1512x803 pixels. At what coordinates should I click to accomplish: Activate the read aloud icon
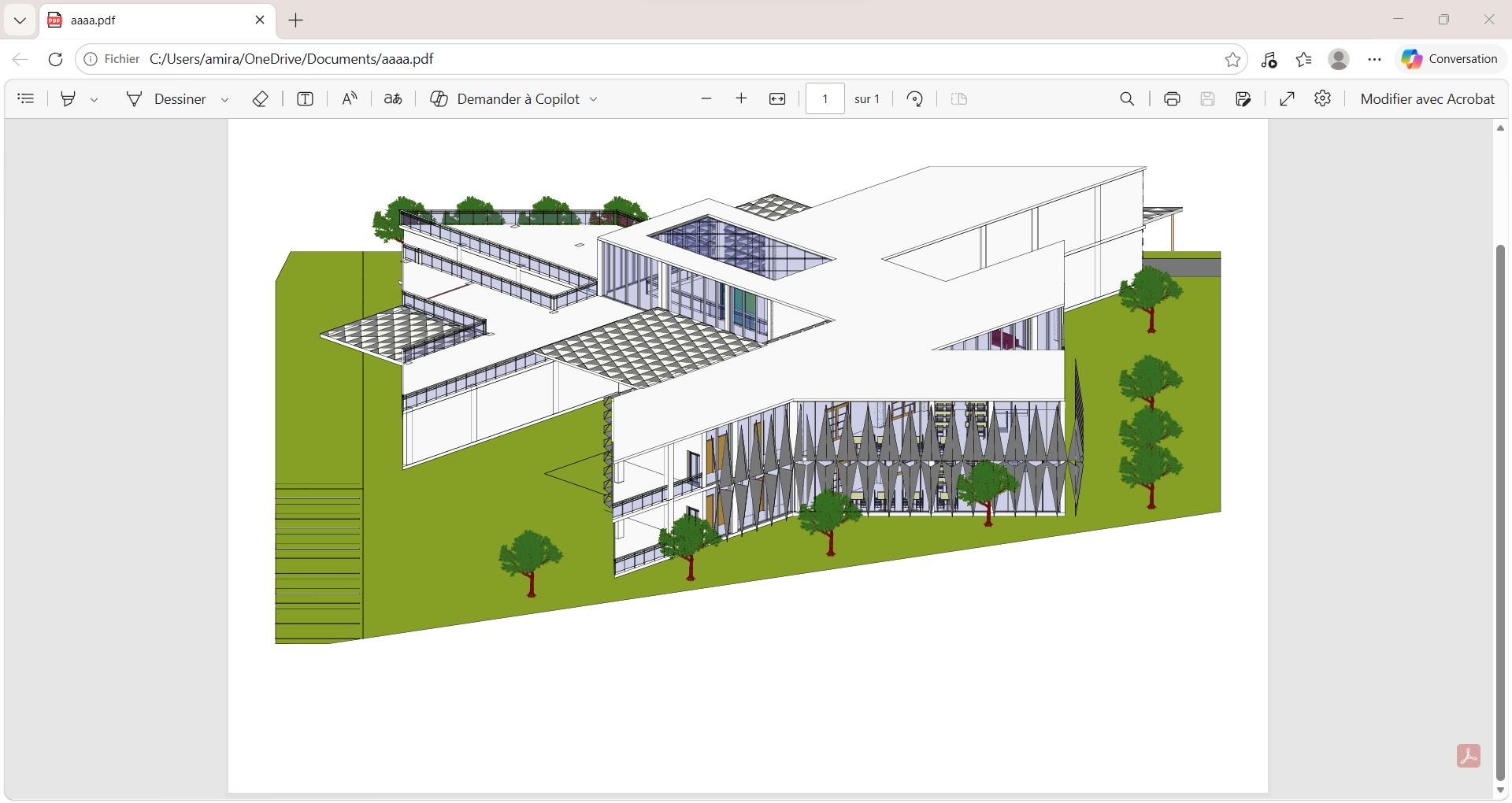pyautogui.click(x=349, y=99)
